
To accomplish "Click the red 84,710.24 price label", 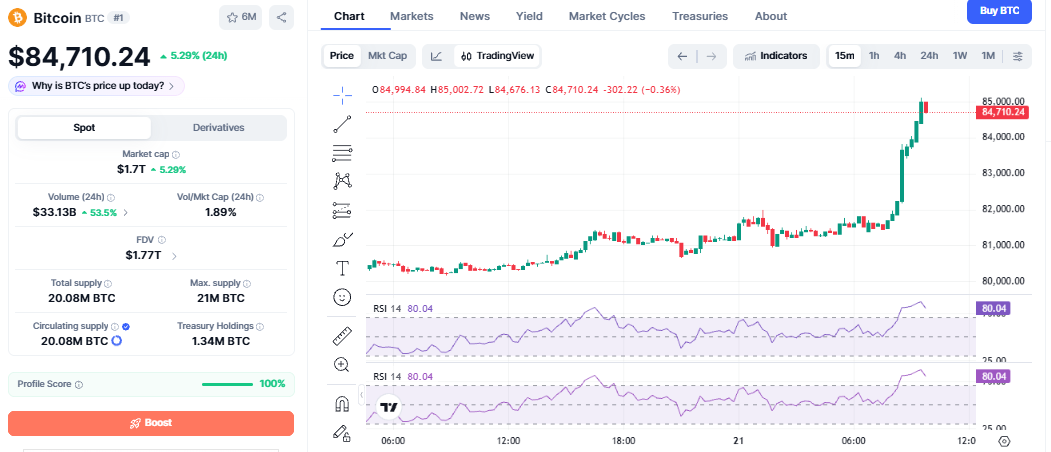I will [1002, 112].
